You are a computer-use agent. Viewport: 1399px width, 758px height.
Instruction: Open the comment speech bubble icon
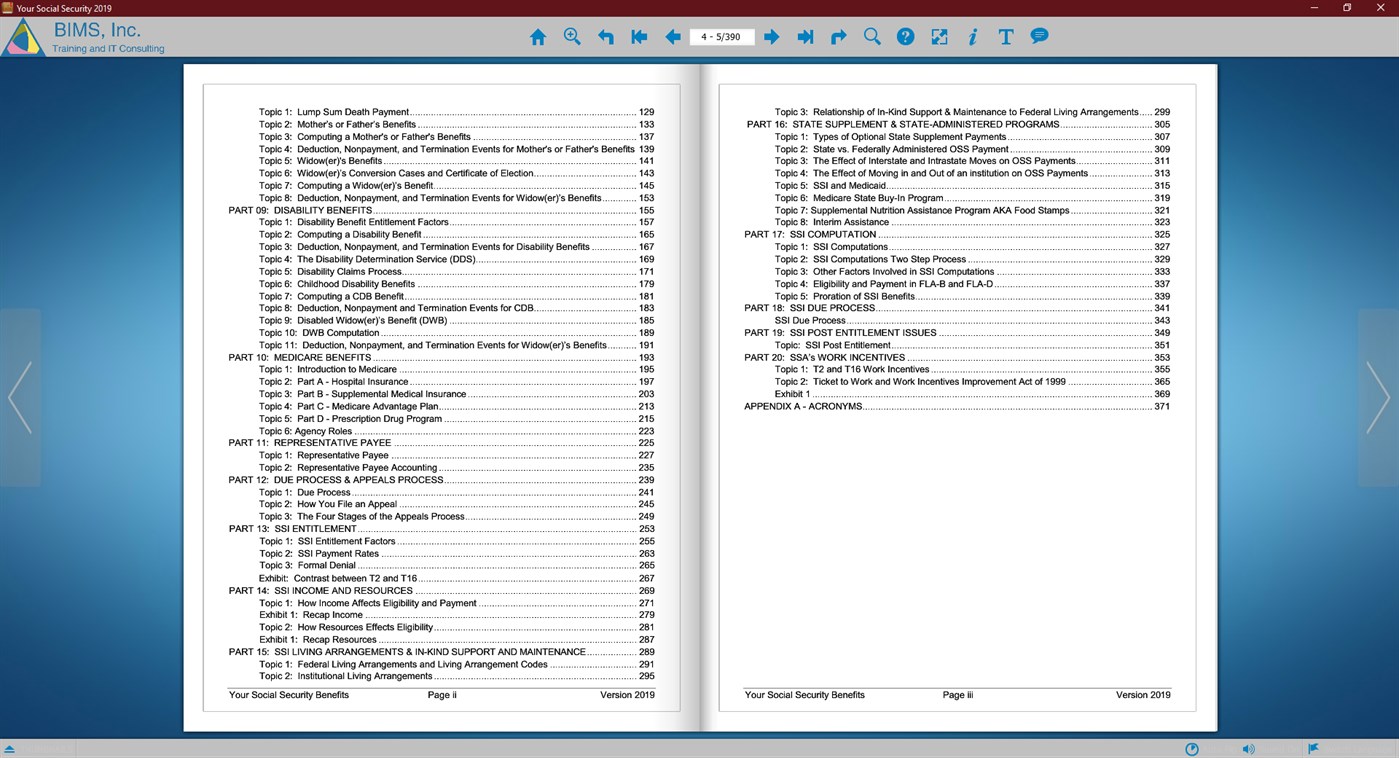click(x=1040, y=36)
